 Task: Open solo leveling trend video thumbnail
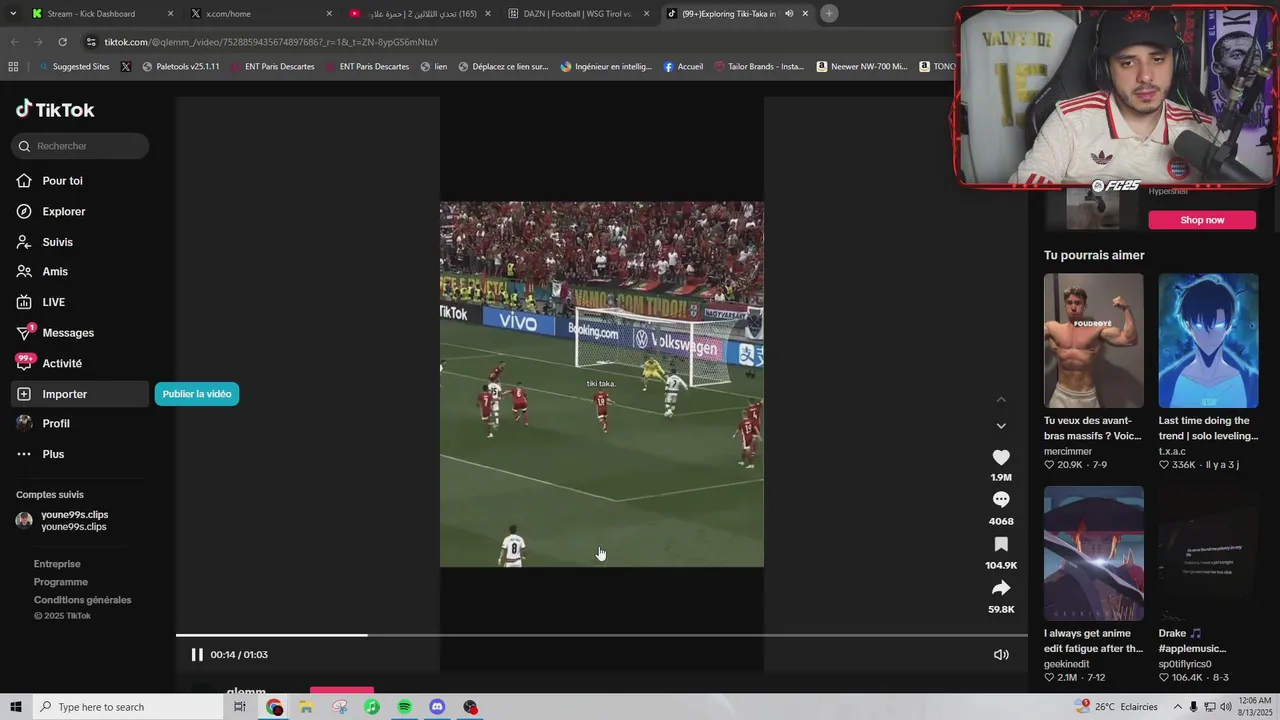pyautogui.click(x=1208, y=340)
